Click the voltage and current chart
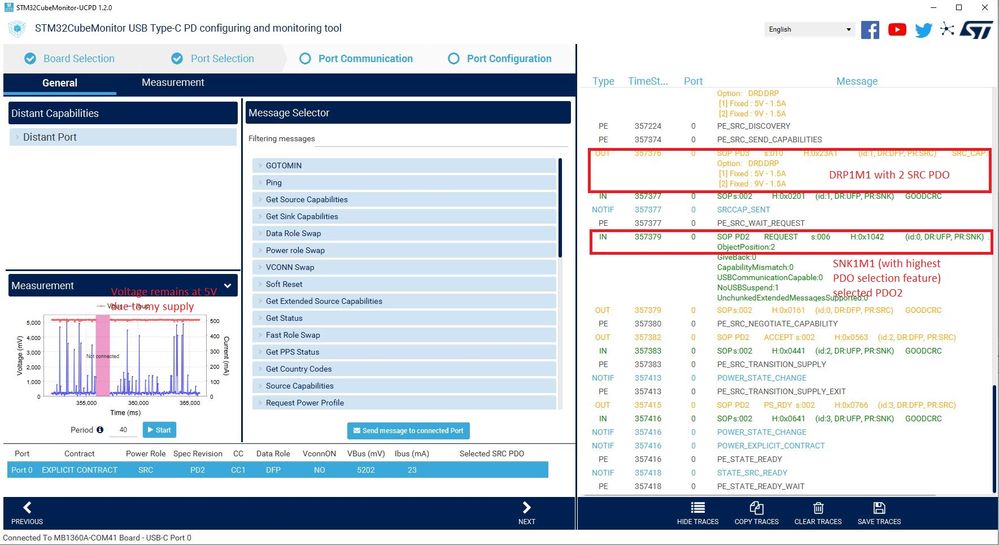 pos(124,356)
